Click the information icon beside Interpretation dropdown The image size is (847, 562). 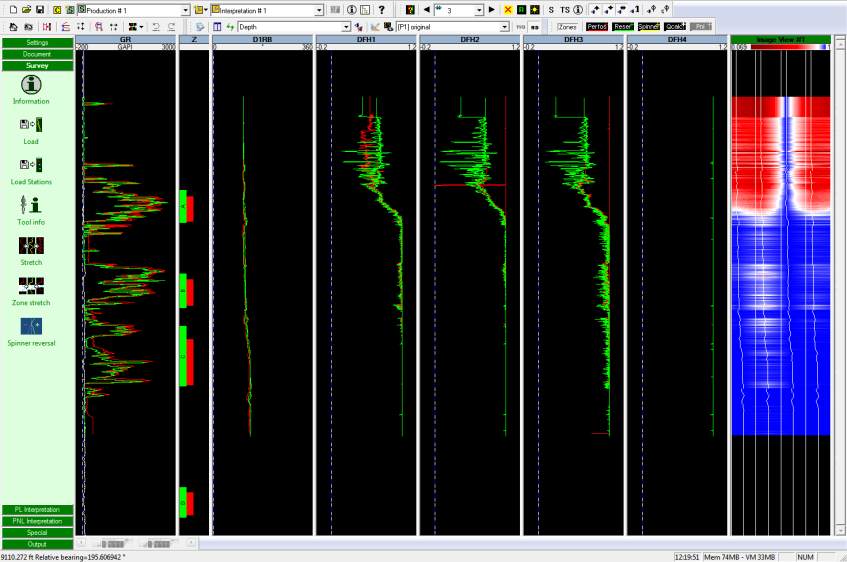pyautogui.click(x=352, y=10)
